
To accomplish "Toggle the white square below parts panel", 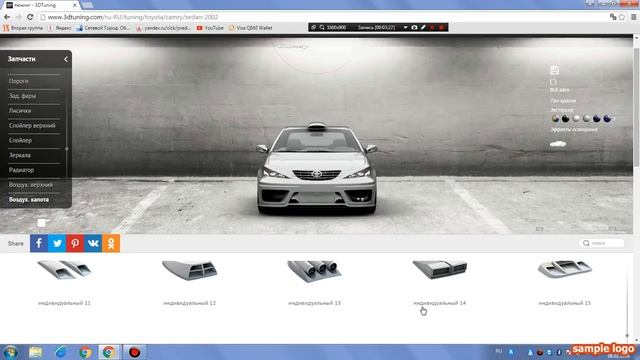I will click(x=41, y=222).
